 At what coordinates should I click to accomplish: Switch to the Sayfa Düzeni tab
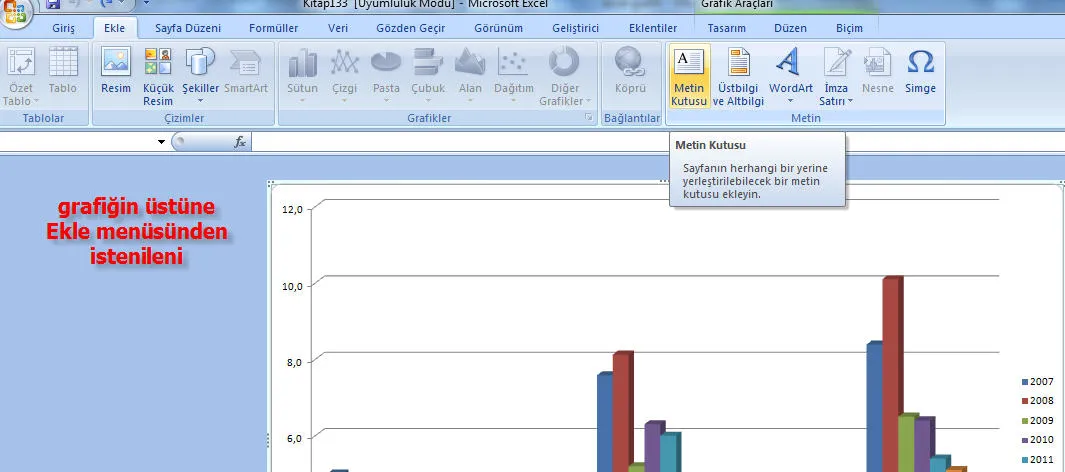point(188,28)
